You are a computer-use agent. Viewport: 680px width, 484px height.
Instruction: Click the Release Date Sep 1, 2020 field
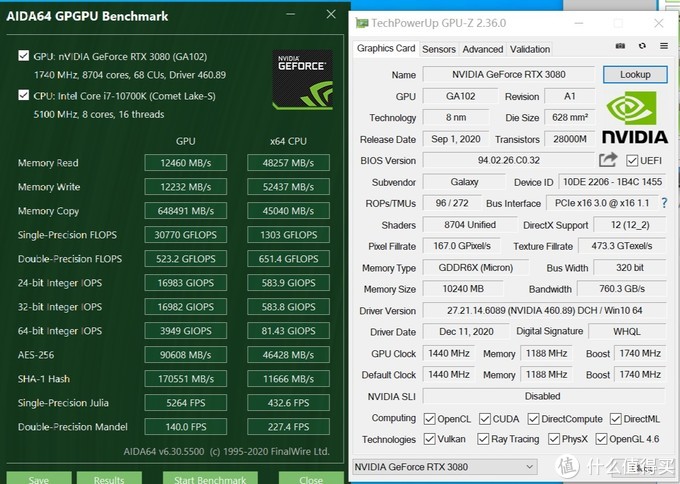coord(456,139)
